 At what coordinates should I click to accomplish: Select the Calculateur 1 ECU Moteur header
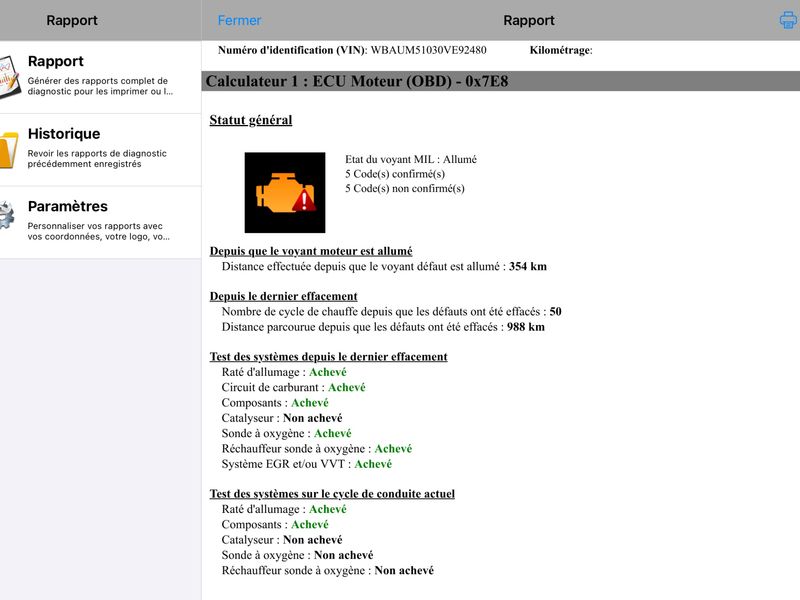pos(501,81)
